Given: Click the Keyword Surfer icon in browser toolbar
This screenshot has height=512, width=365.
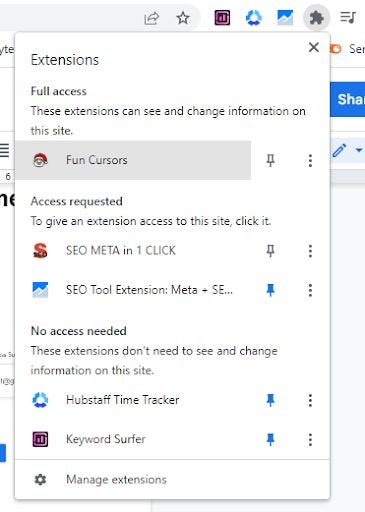Looking at the screenshot, I should [x=222, y=18].
